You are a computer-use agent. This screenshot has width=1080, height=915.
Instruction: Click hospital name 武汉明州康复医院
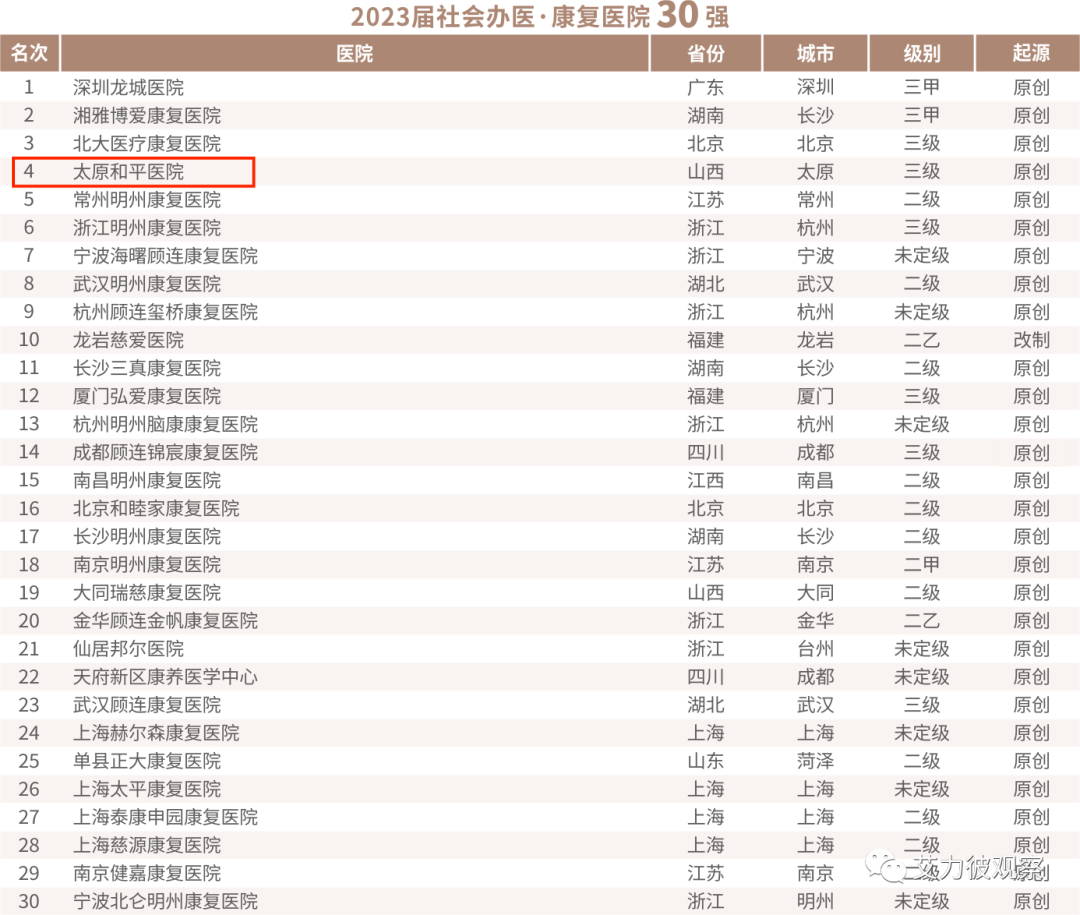coord(147,284)
